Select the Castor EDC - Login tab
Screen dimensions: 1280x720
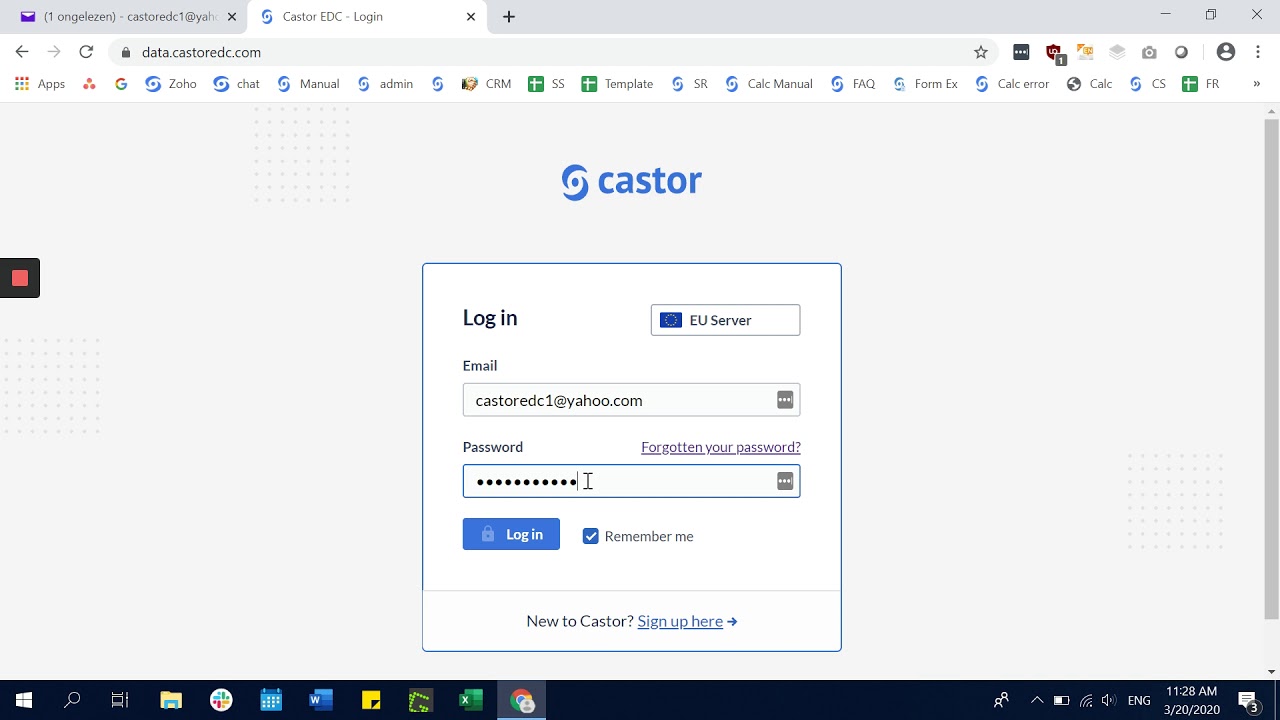pos(368,17)
